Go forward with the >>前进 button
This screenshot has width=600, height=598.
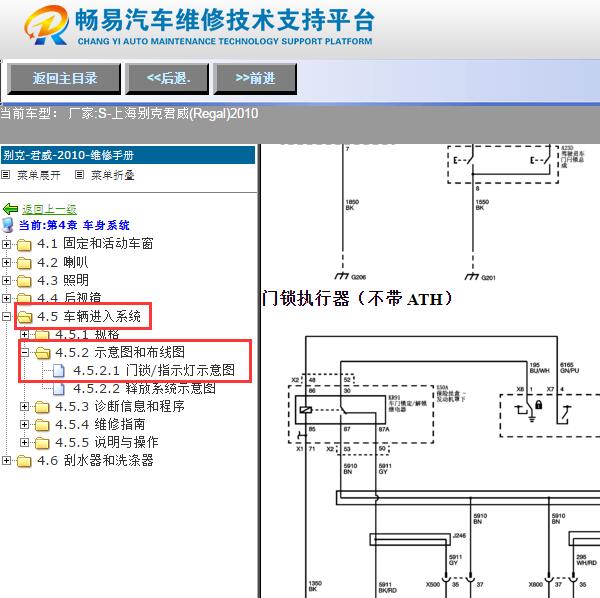255,79
